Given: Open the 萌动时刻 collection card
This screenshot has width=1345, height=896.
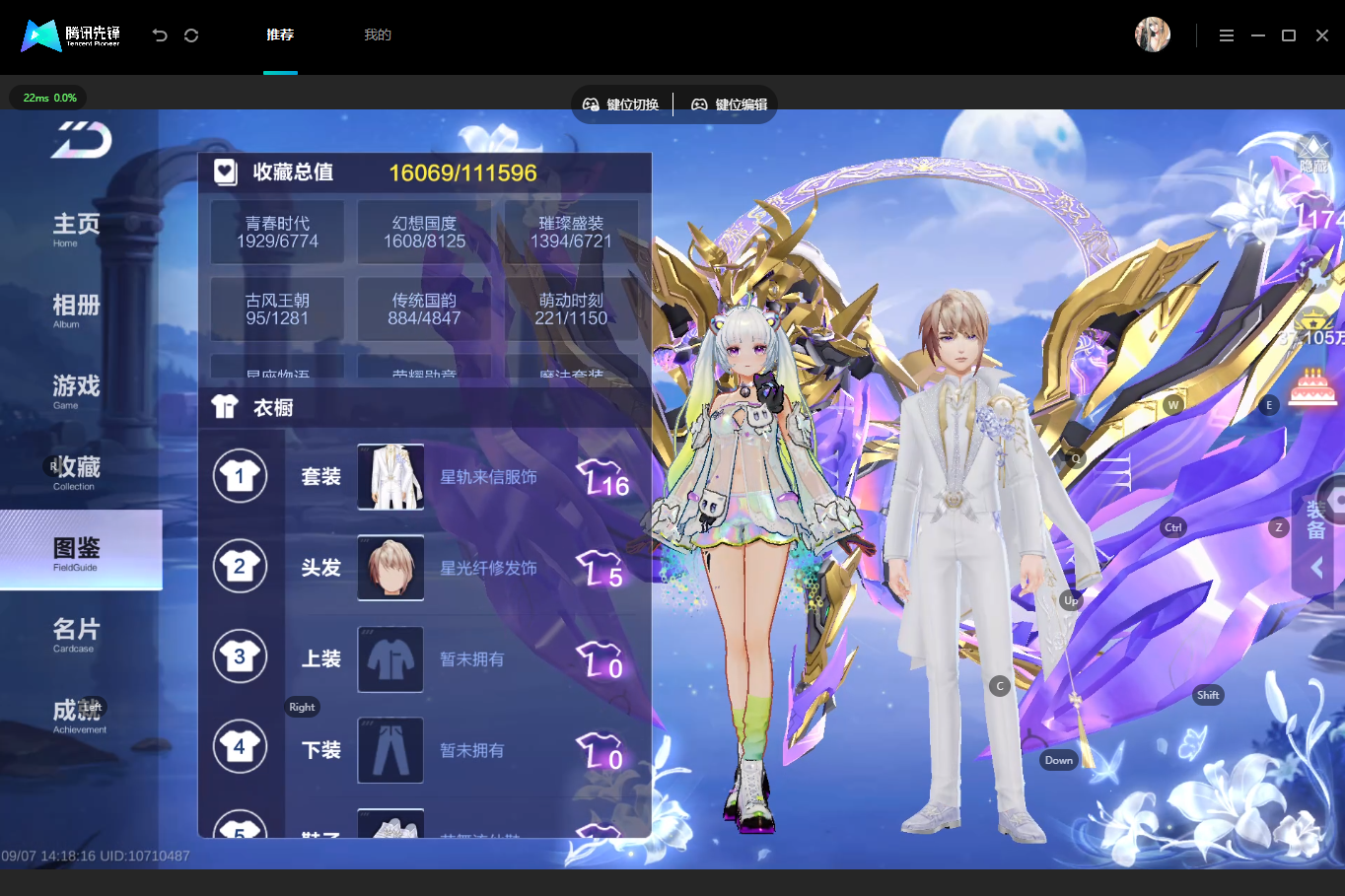Looking at the screenshot, I should click(571, 309).
